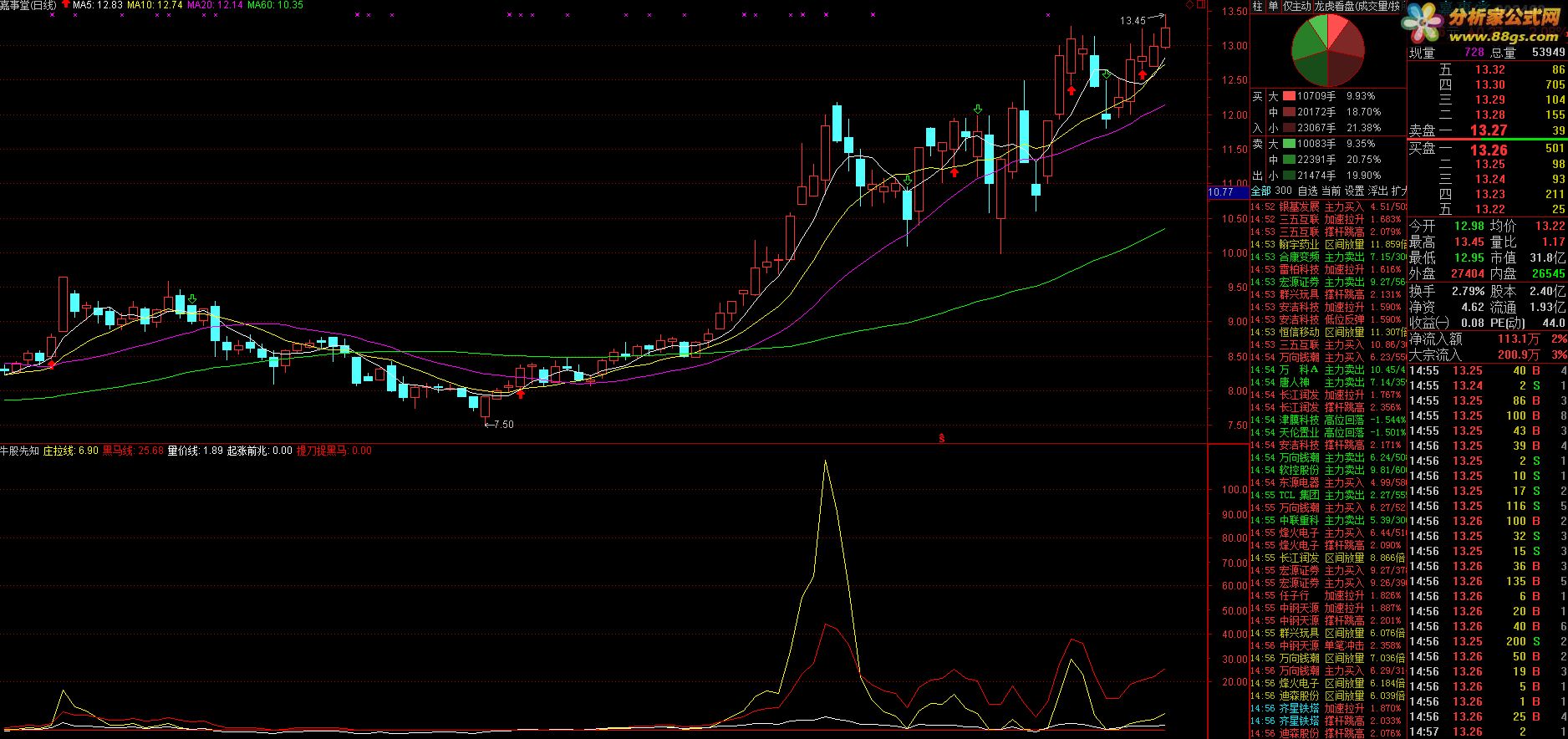
Task: Select the 全部 alert filter
Action: 1260,191
